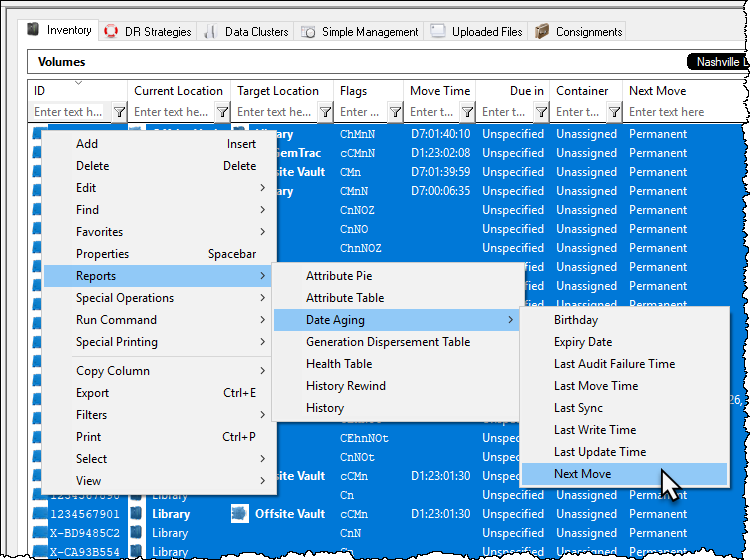Expand the Copy Column submenu arrow
The image size is (750, 560).
pos(263,371)
